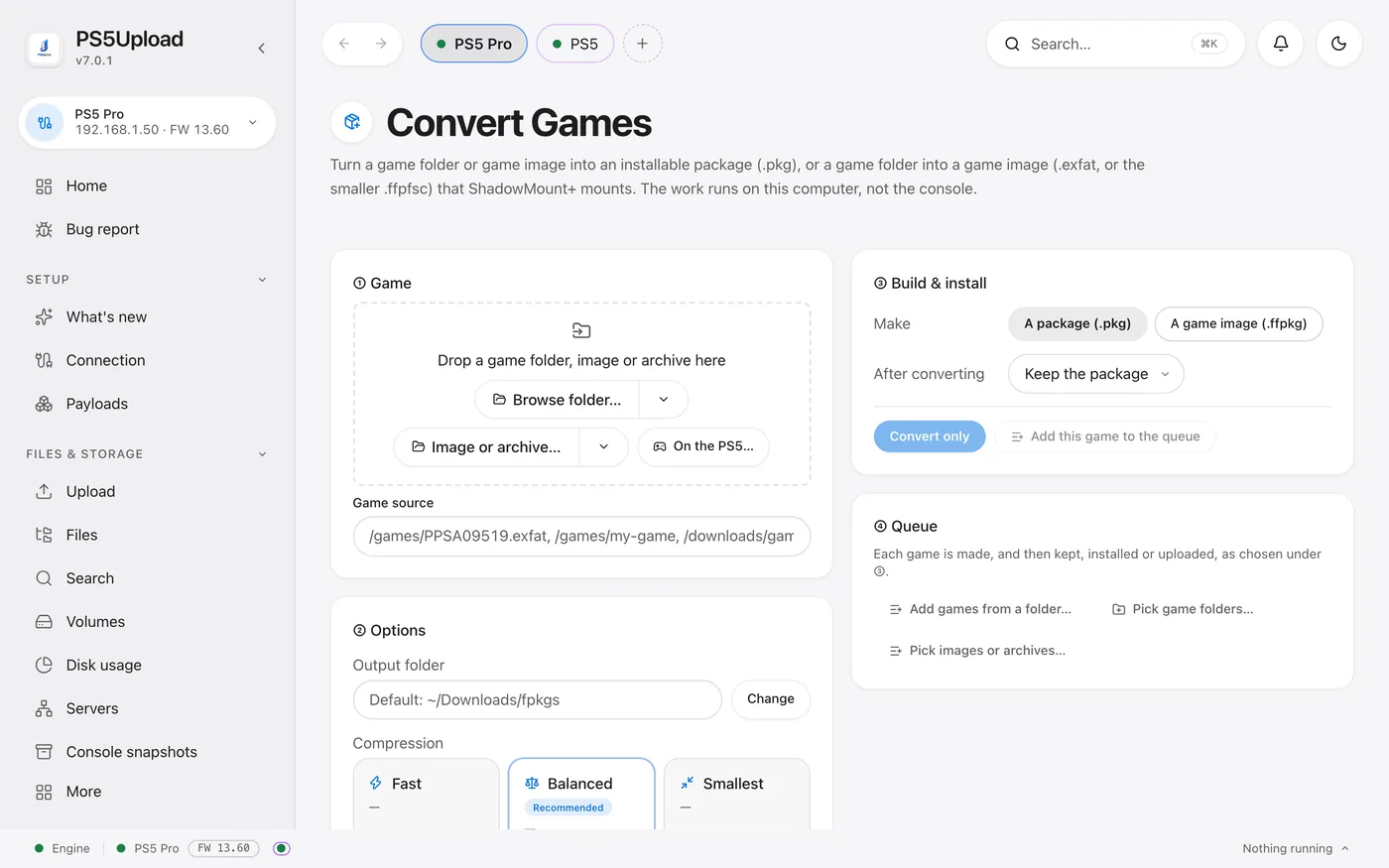Open the Browse folder dropdown arrow
Screen dimensions: 1389x868
pyautogui.click(x=664, y=400)
